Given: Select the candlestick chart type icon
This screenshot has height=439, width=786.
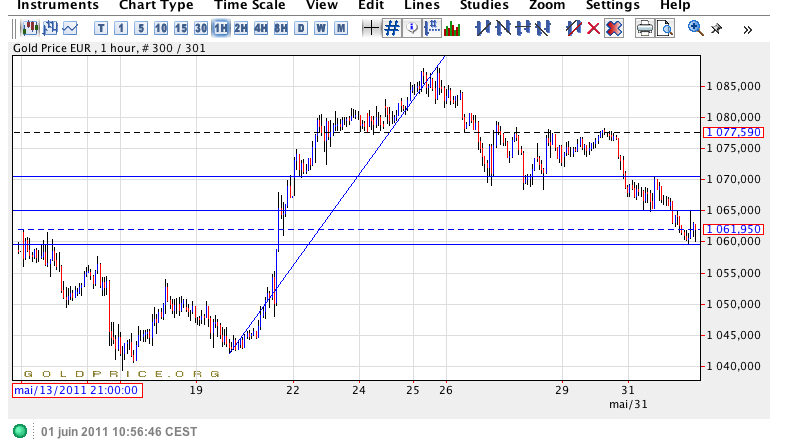Looking at the screenshot, I should tap(30, 28).
